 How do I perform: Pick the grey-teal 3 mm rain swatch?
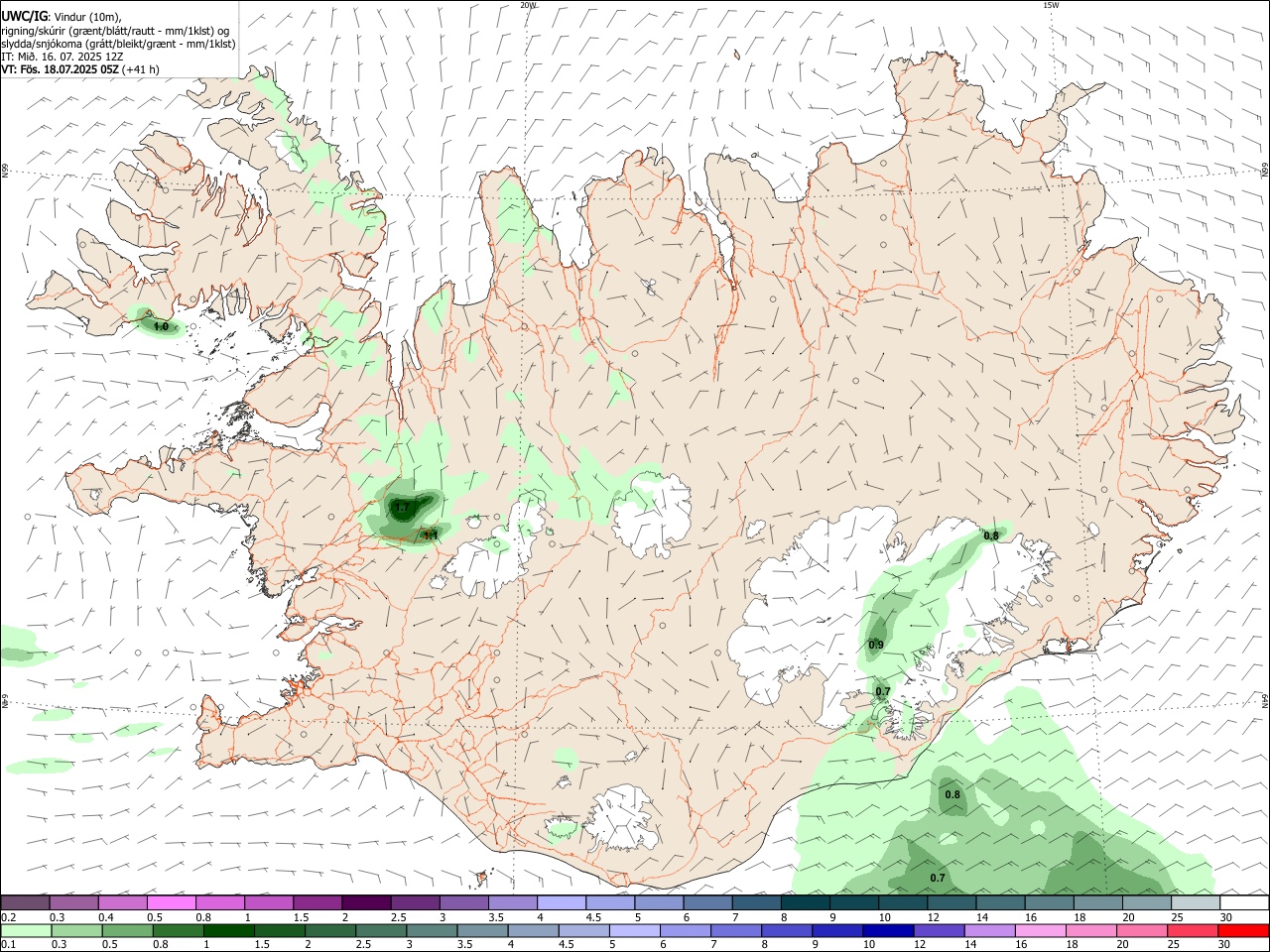click(x=432, y=930)
